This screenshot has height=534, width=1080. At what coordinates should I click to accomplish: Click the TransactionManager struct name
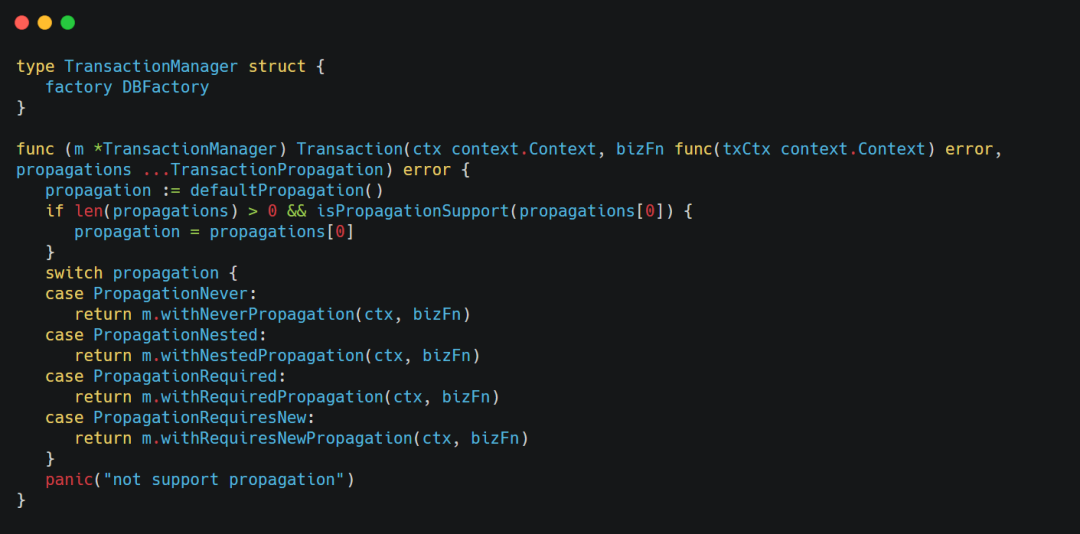tap(151, 67)
